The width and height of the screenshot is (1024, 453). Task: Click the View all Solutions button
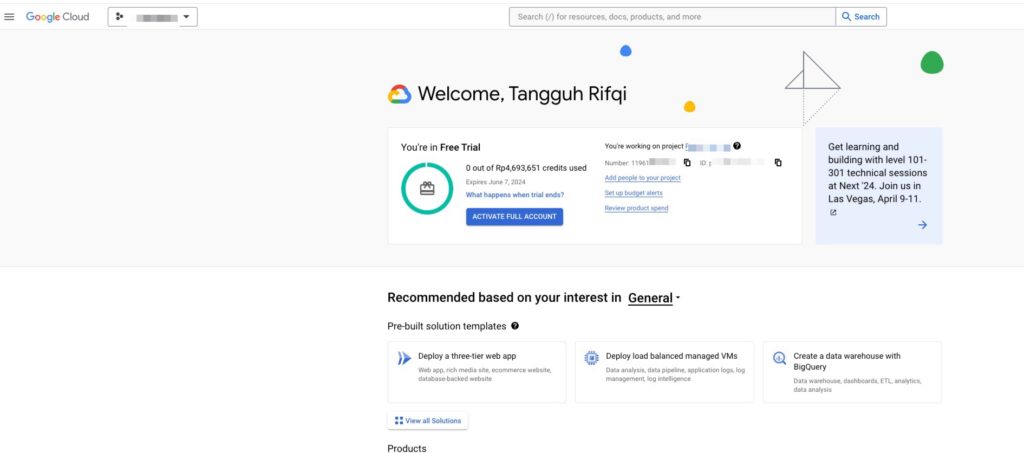[x=428, y=421]
